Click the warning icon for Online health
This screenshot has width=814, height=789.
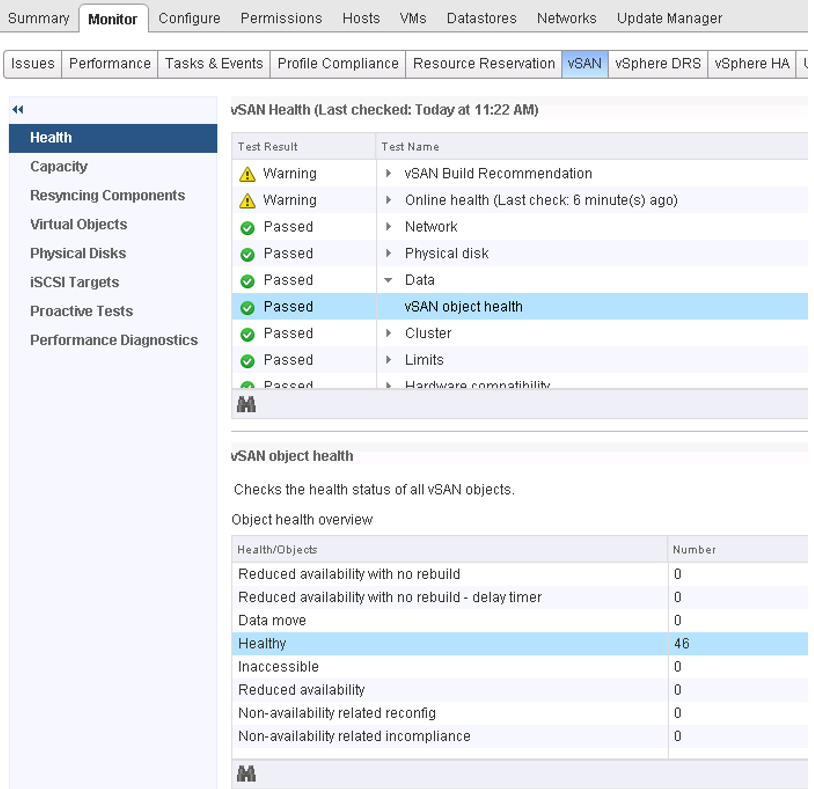[x=247, y=200]
